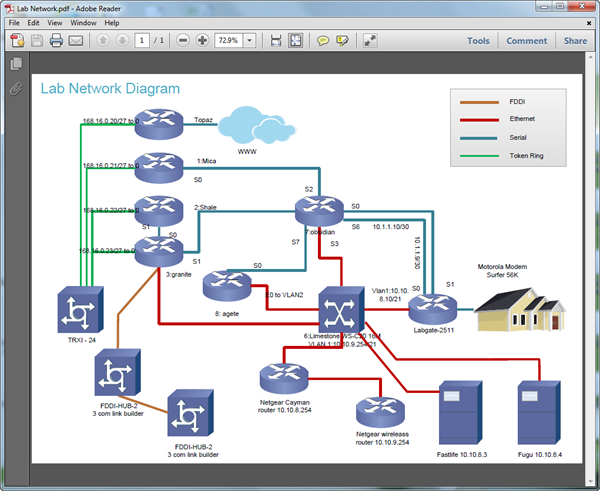Open the Comment pane

coord(527,41)
